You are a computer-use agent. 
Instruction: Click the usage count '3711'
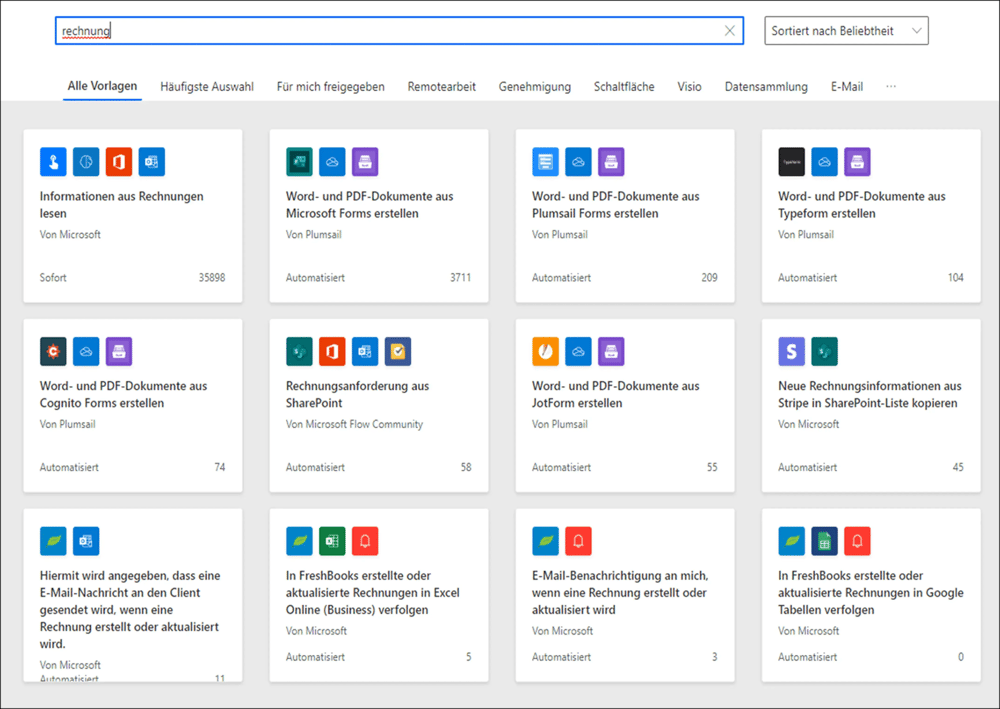(x=460, y=277)
